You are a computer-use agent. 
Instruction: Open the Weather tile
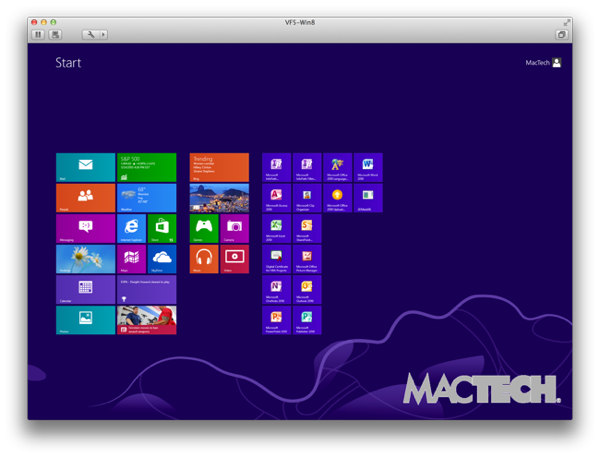click(146, 198)
